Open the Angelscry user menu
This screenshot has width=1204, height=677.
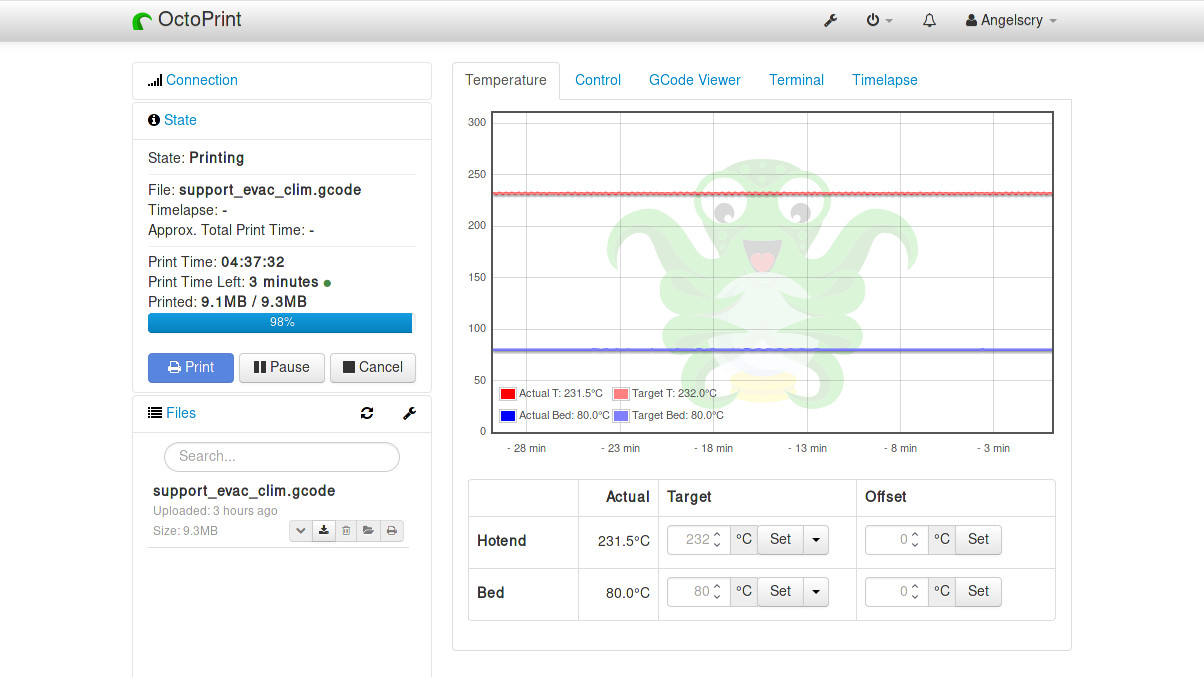(1011, 20)
